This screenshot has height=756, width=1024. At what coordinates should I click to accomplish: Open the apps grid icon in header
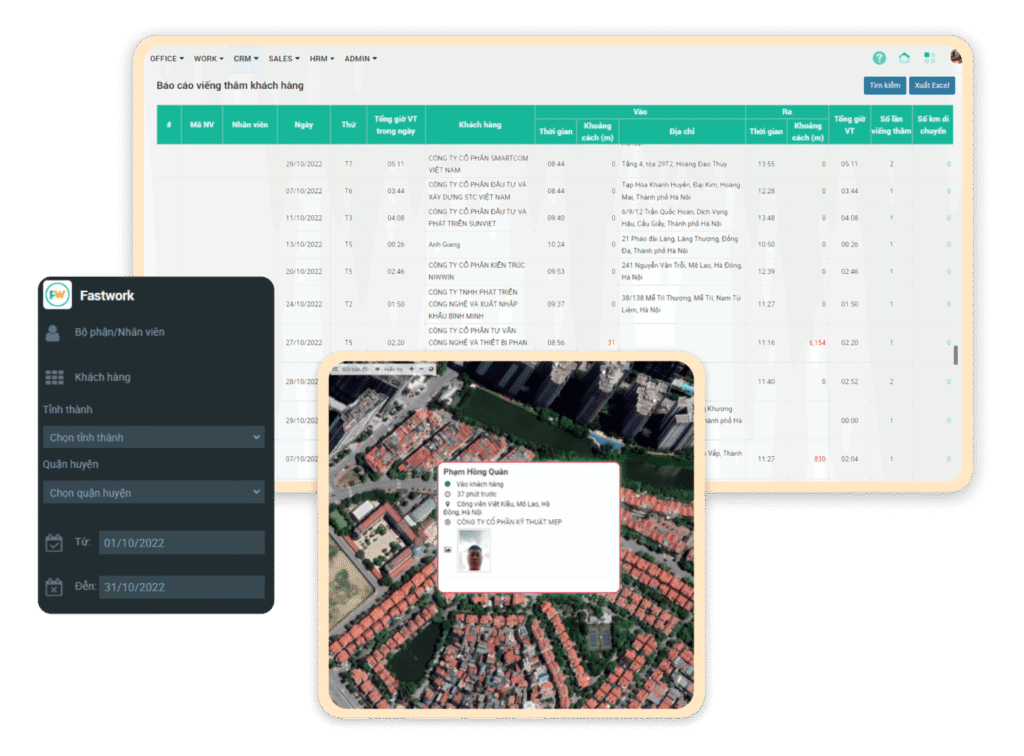(930, 58)
